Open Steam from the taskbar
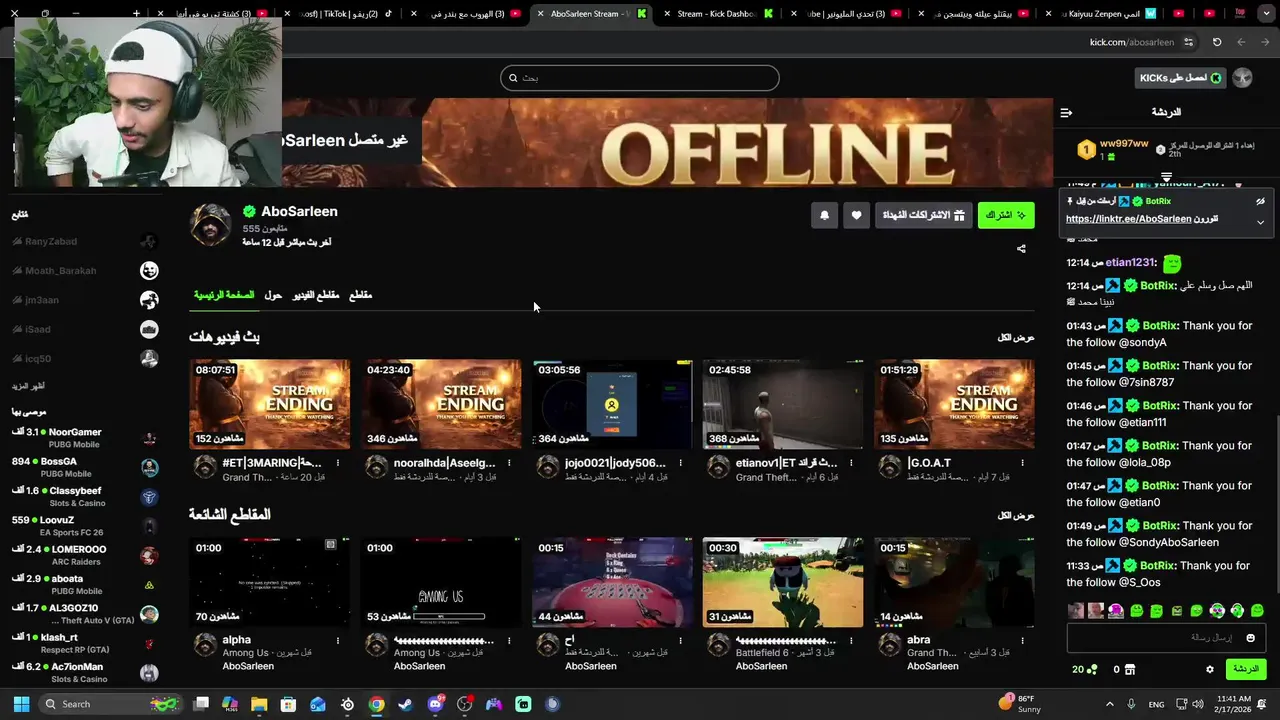This screenshot has height=720, width=1280. [405, 704]
